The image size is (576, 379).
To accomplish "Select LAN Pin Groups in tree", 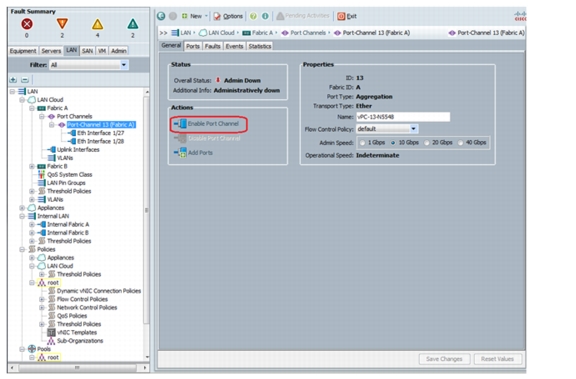I will point(66,183).
